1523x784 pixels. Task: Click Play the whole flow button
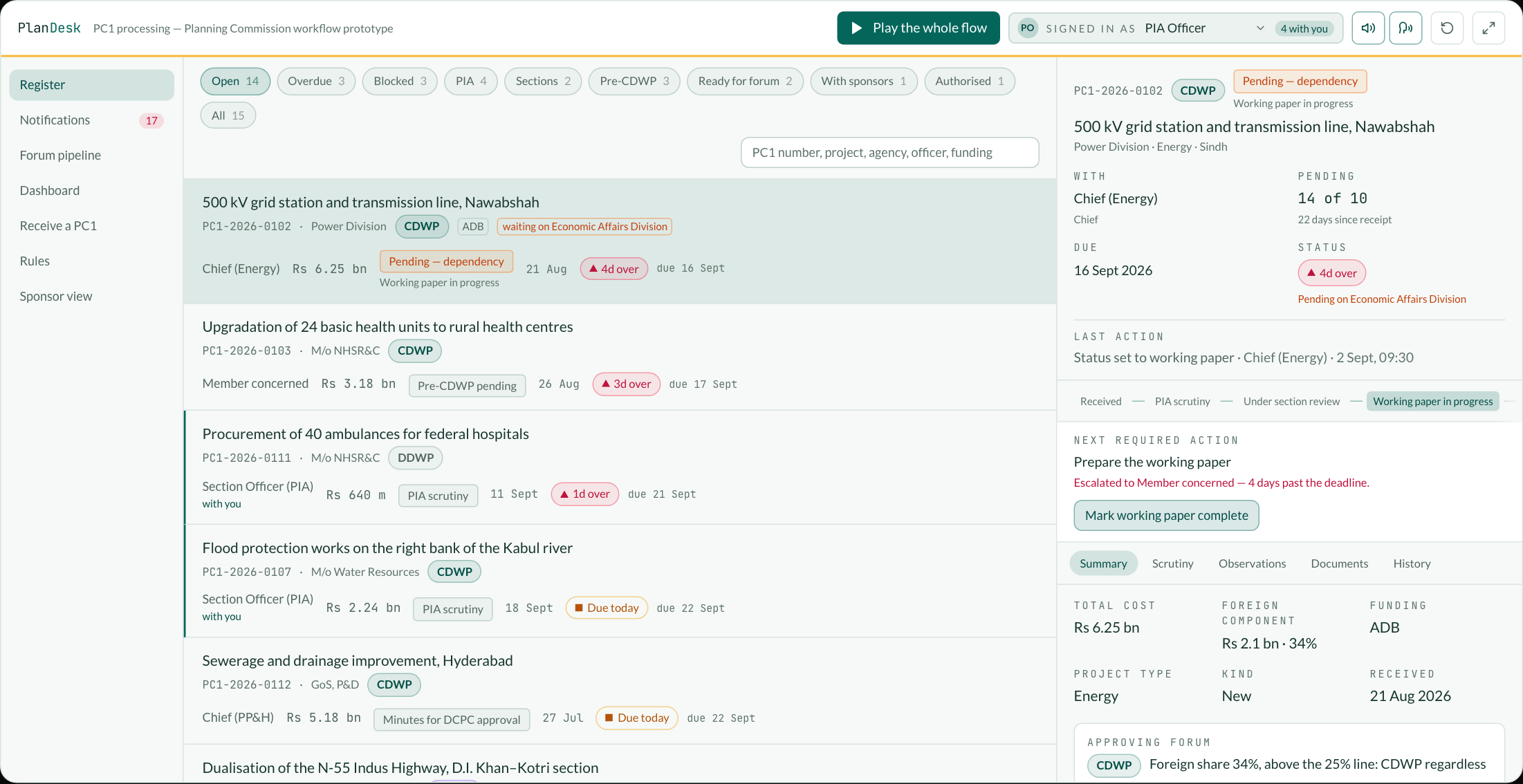pos(918,28)
